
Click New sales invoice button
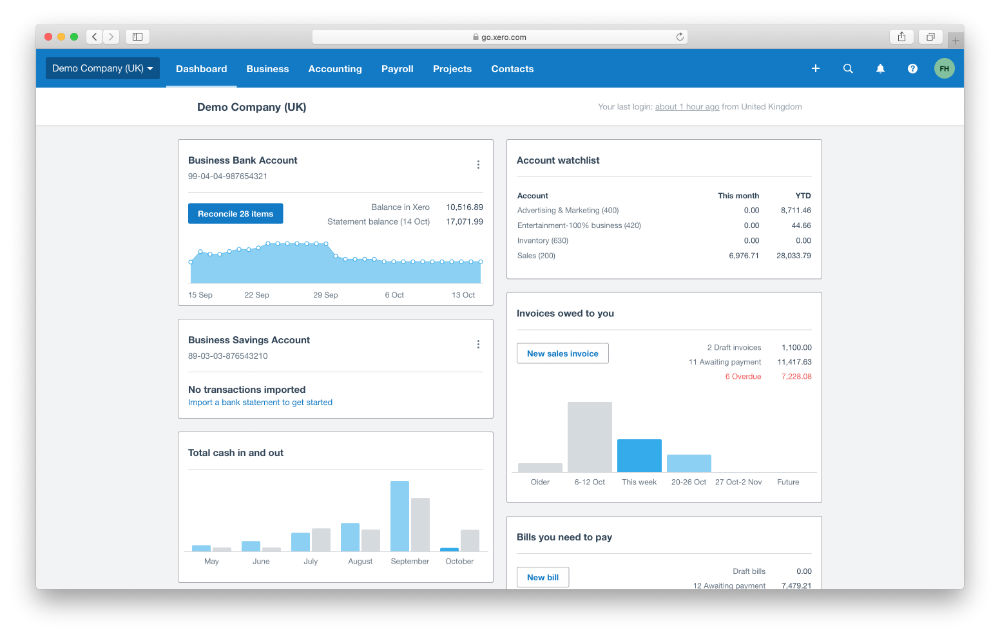click(562, 353)
